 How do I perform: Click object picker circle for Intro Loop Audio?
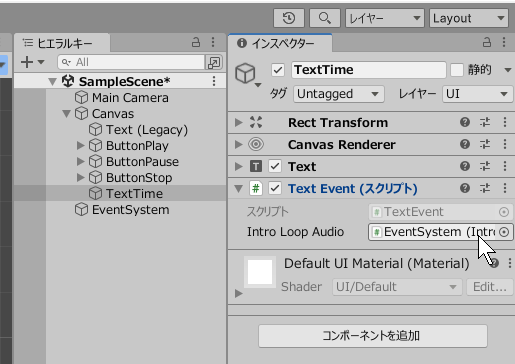504,232
